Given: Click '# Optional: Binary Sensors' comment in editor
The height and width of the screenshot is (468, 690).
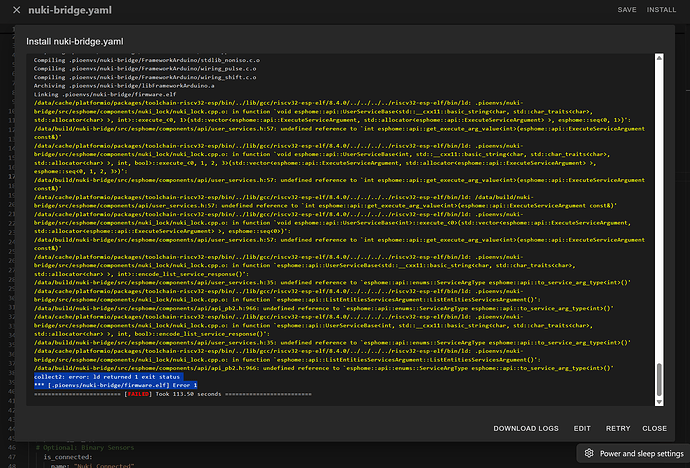Looking at the screenshot, I should [x=85, y=448].
